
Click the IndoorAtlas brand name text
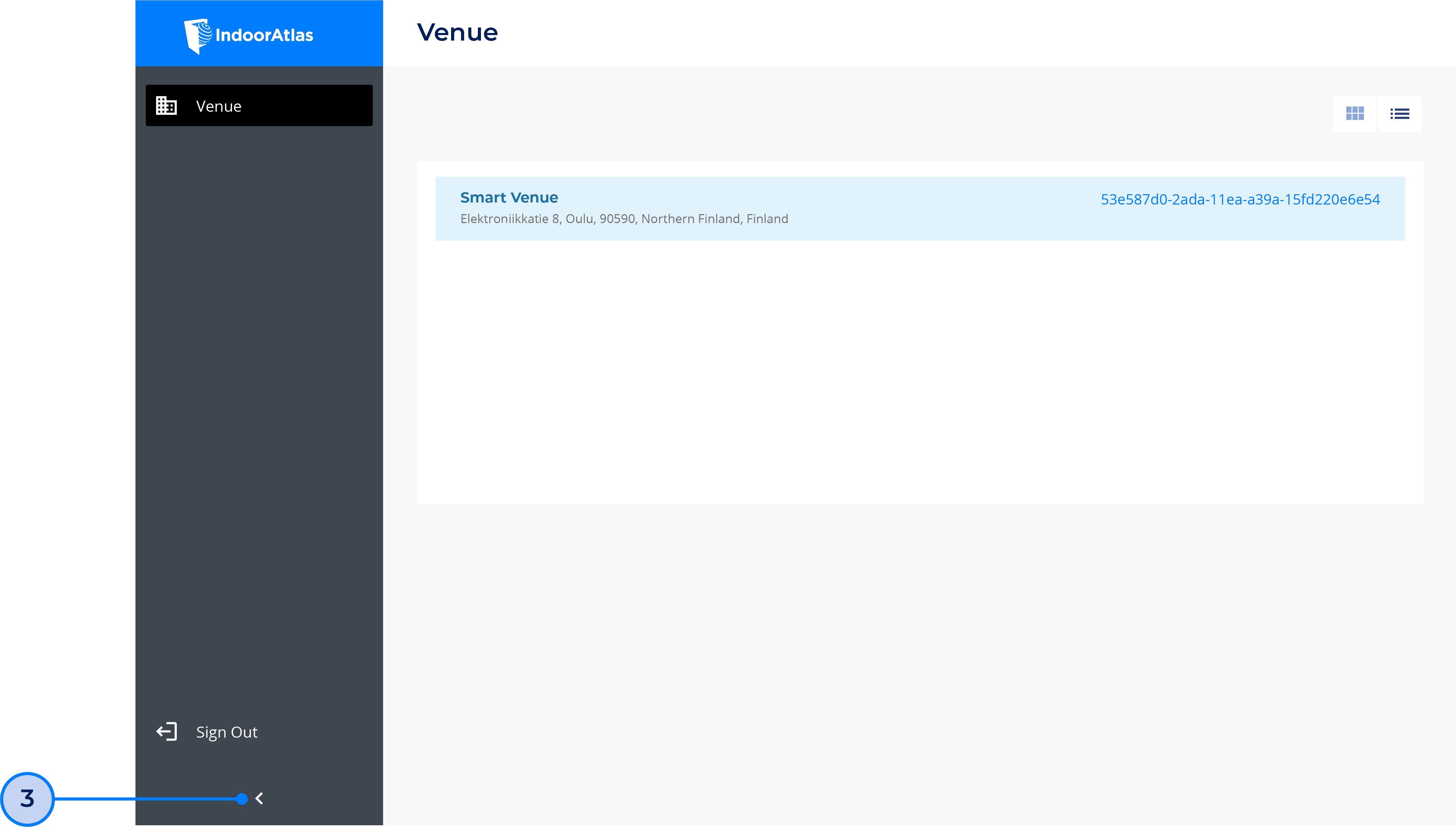264,35
